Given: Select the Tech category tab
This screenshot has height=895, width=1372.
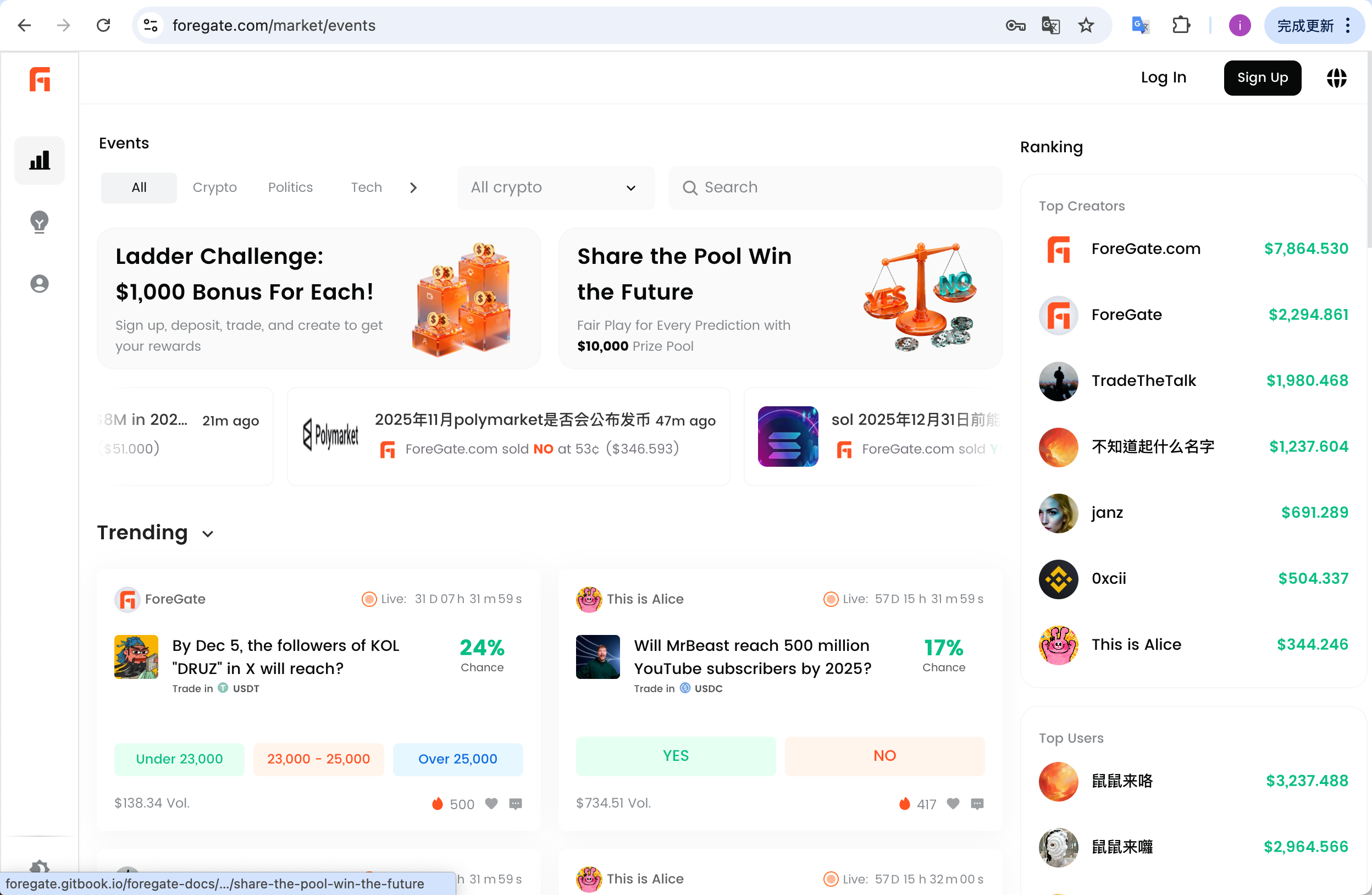Looking at the screenshot, I should click(366, 187).
